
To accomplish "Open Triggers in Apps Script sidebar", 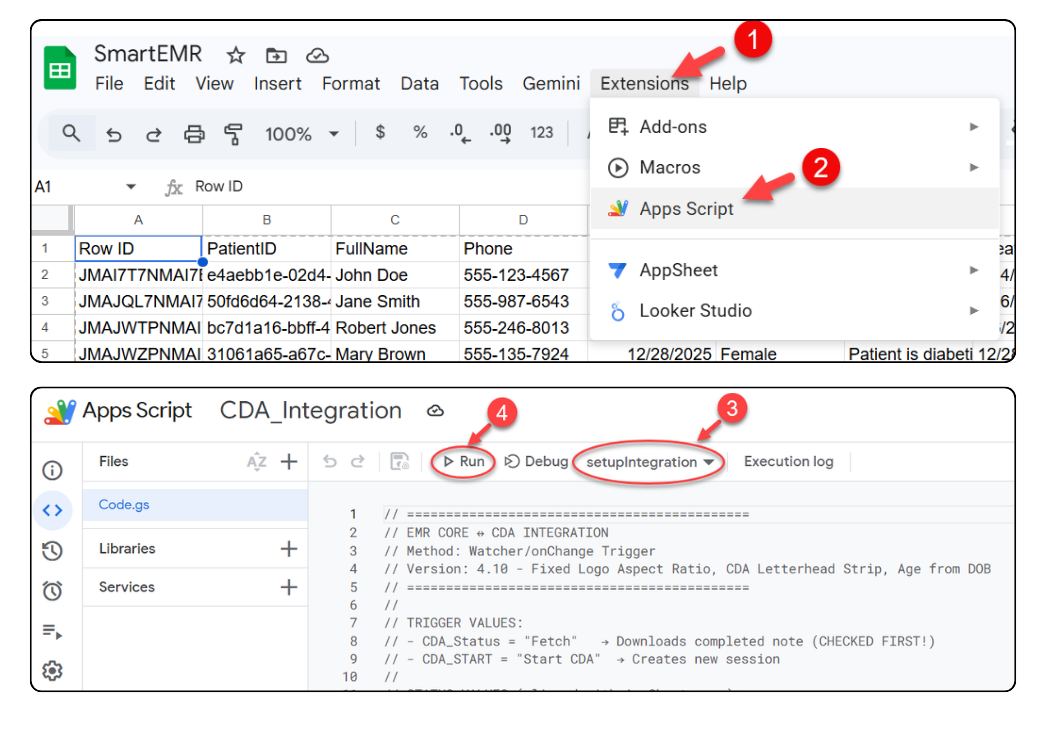I will coord(53,591).
